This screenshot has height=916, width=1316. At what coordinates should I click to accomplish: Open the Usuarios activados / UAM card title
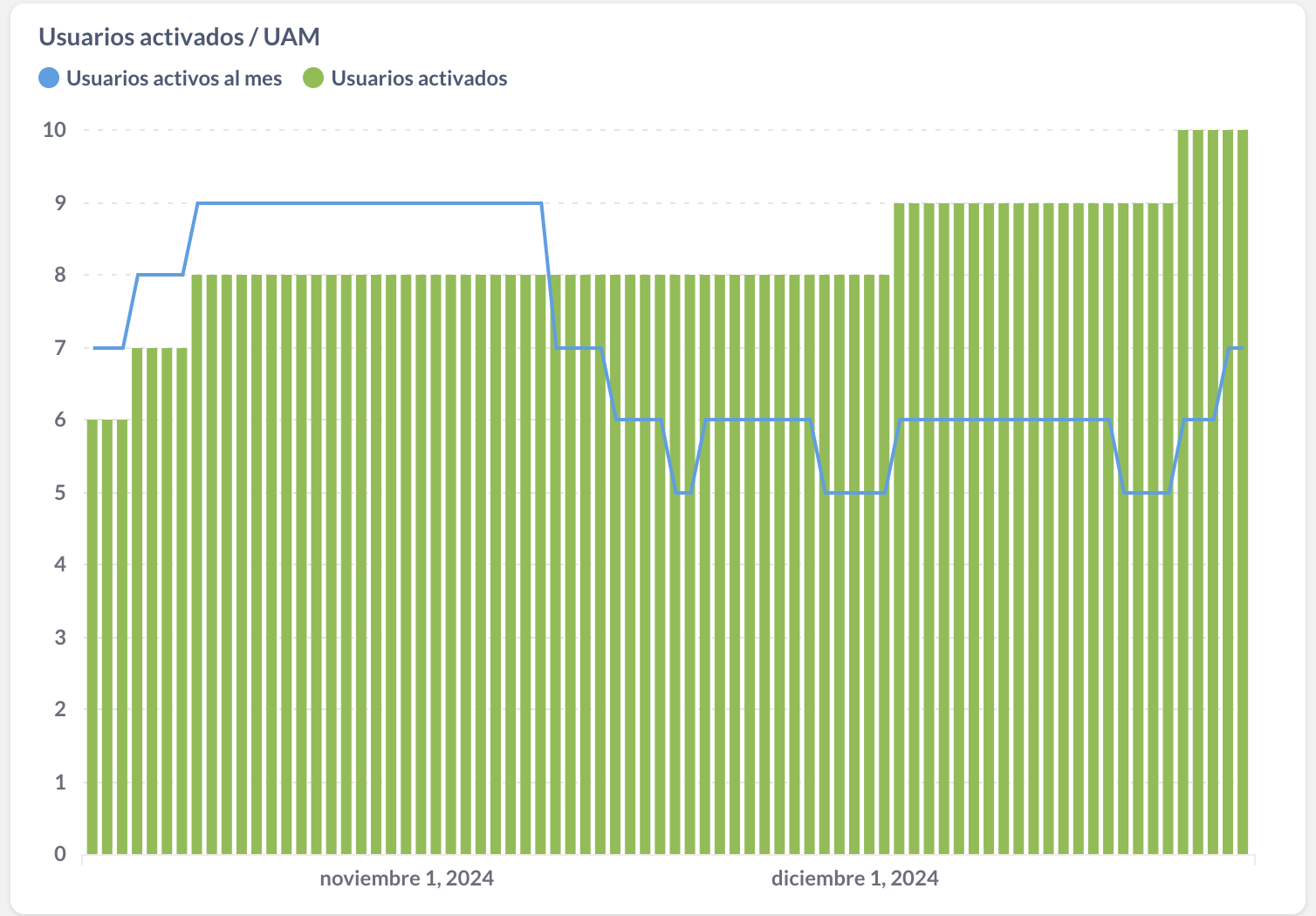pyautogui.click(x=179, y=37)
